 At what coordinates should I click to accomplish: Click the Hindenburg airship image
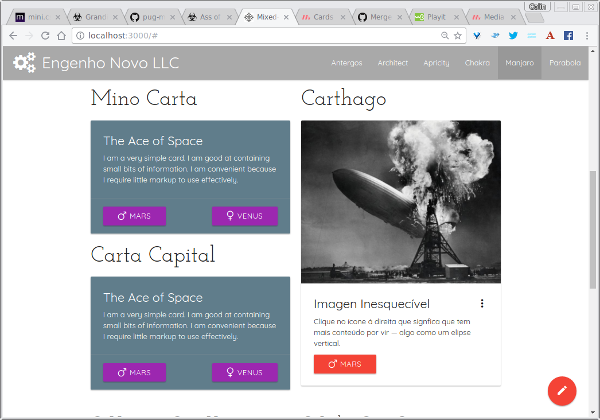tap(401, 202)
